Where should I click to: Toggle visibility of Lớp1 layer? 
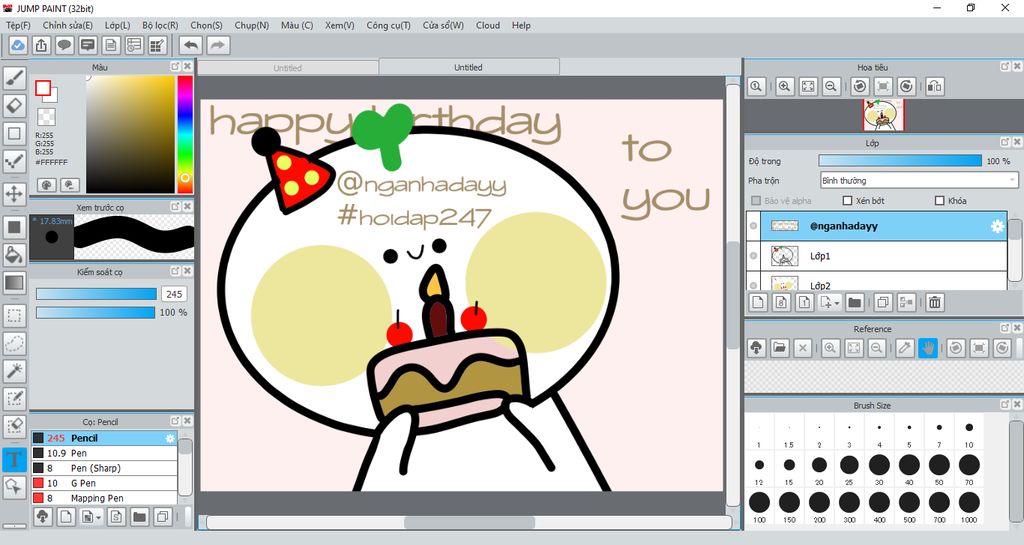[754, 256]
